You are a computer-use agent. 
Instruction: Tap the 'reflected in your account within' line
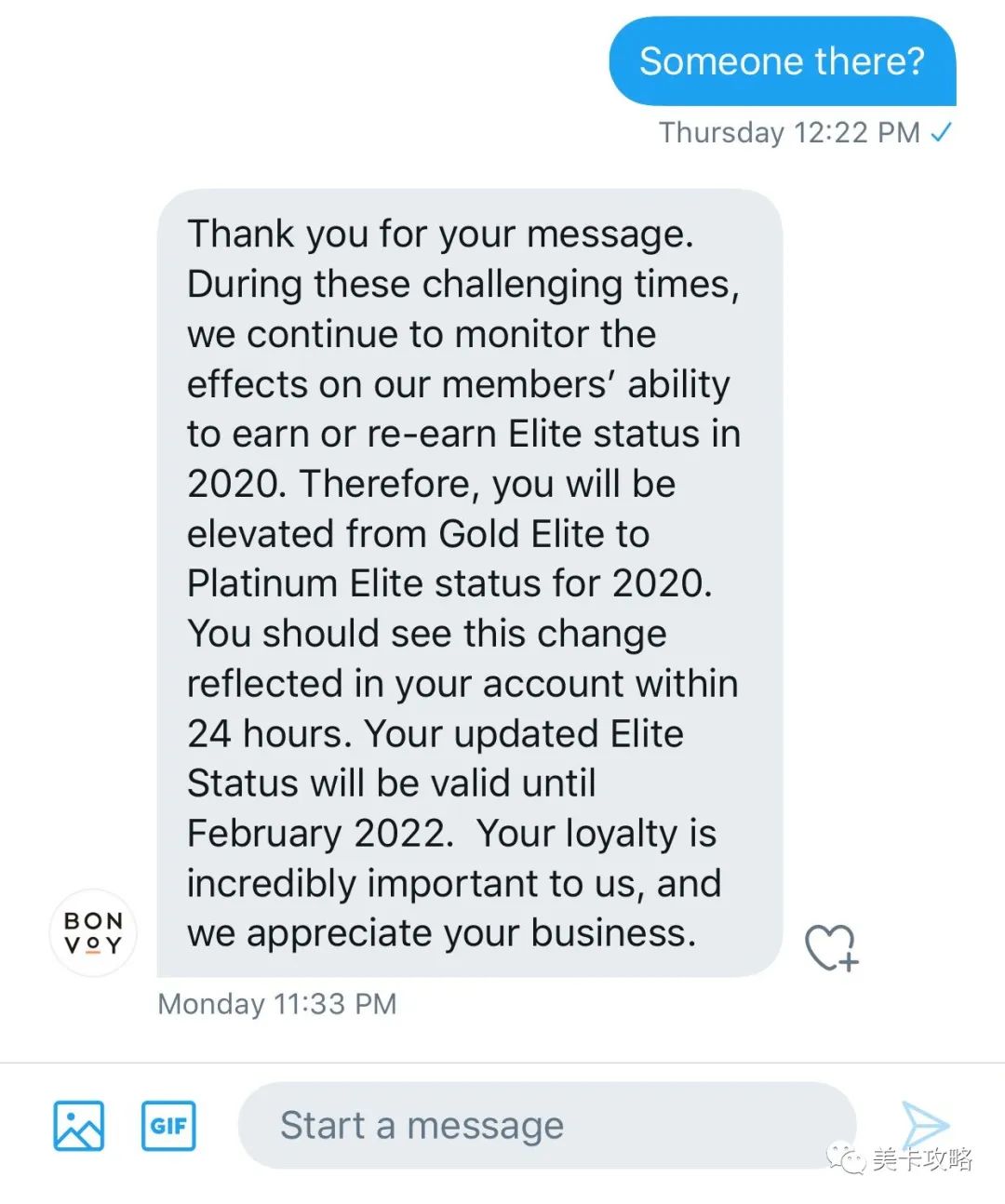[x=462, y=684]
